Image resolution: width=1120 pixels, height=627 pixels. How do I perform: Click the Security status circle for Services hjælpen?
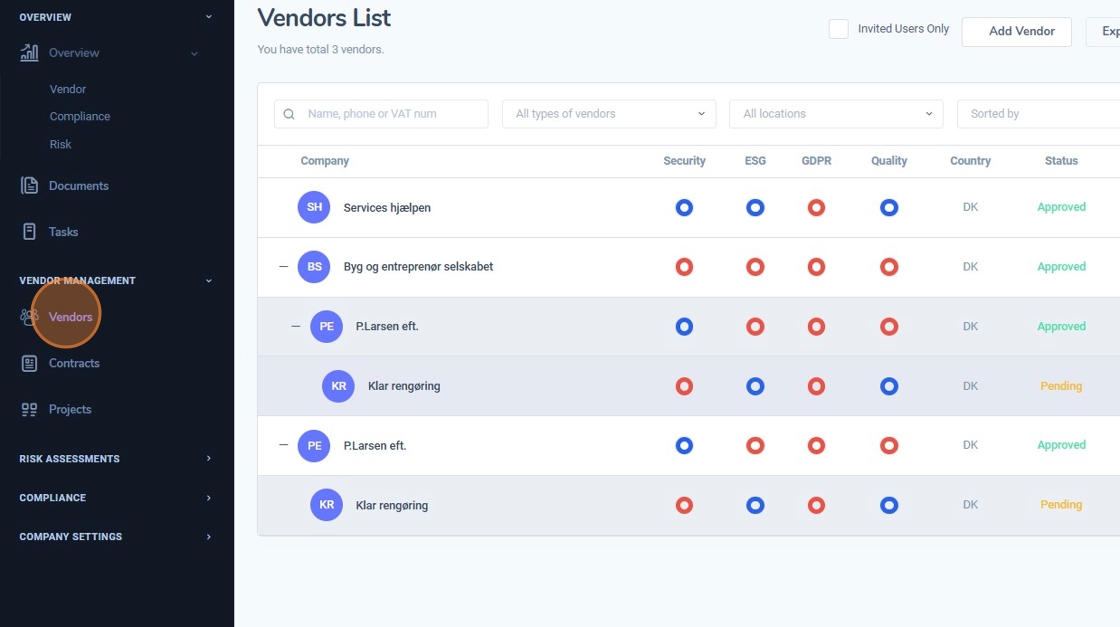coord(684,207)
